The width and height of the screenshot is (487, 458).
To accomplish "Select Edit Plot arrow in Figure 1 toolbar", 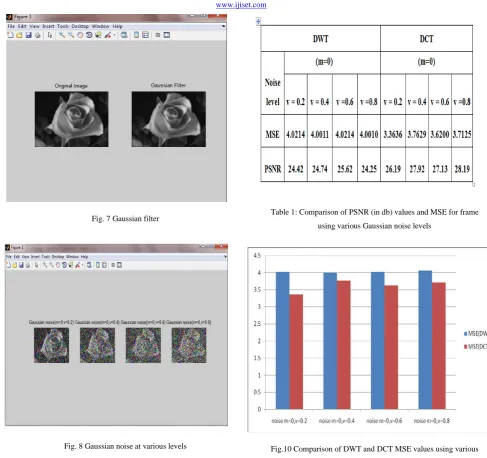I will coord(36,265).
